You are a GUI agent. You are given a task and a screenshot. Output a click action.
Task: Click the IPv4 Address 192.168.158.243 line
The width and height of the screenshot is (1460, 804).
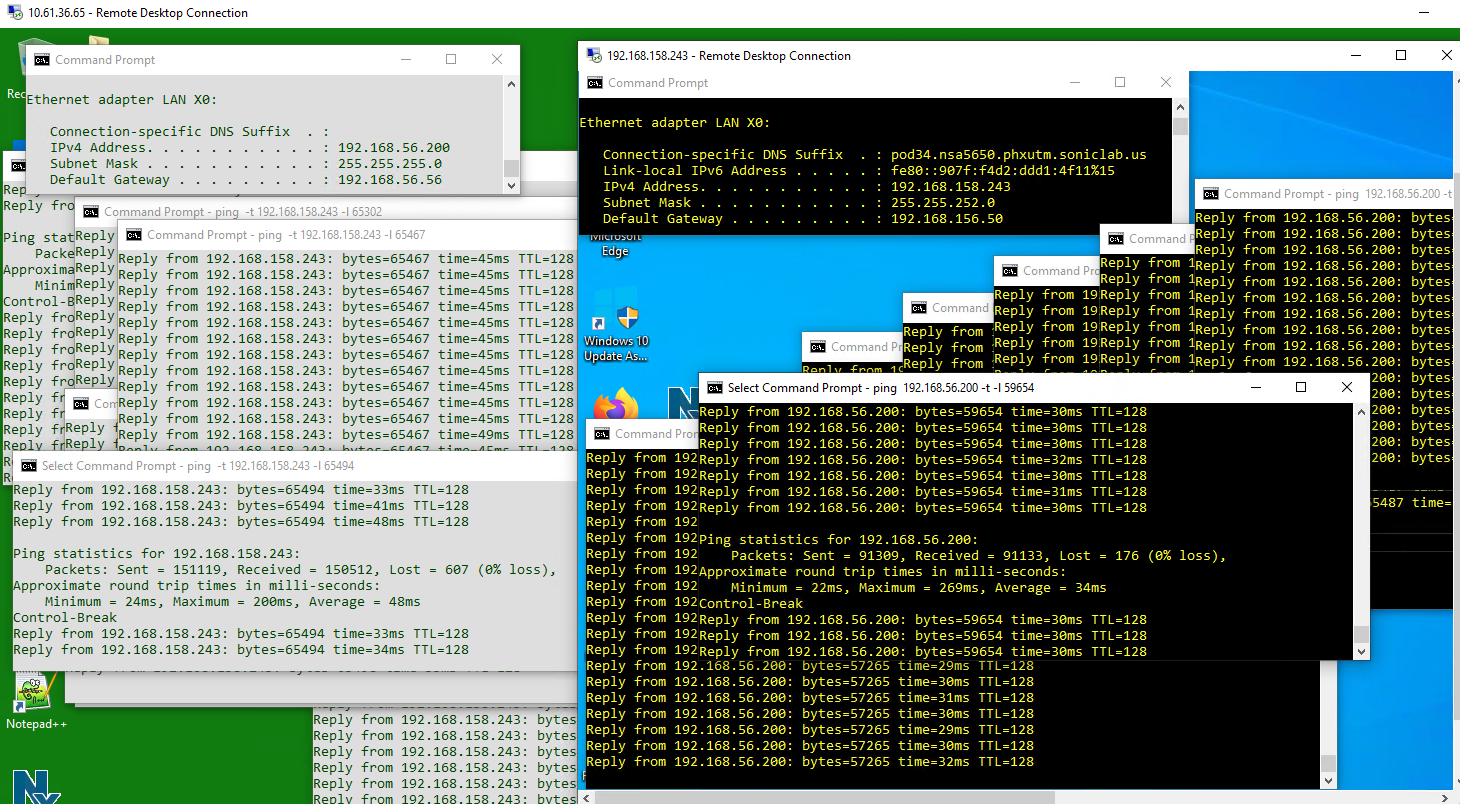tap(806, 187)
